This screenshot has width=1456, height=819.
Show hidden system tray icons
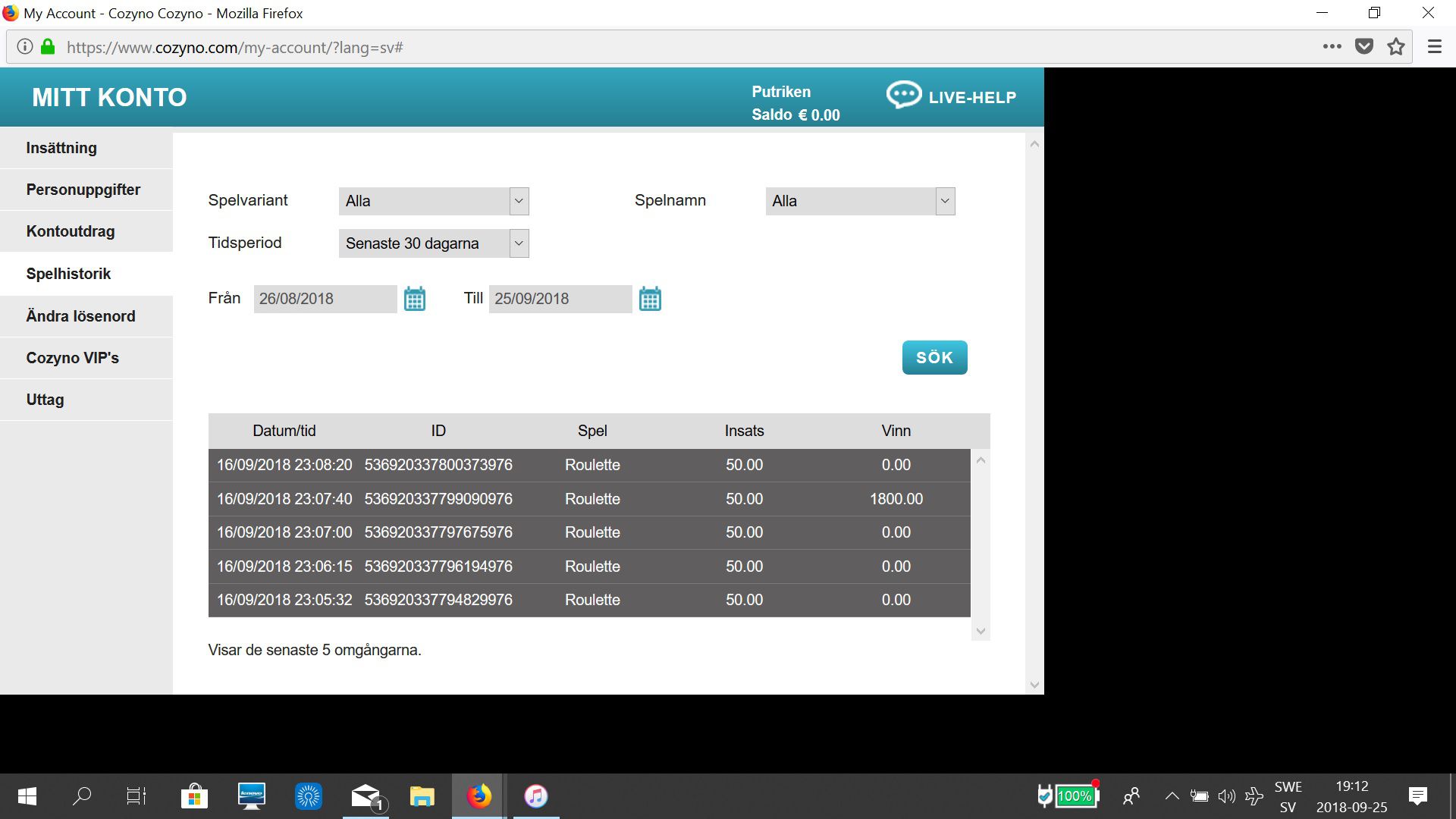click(1172, 796)
